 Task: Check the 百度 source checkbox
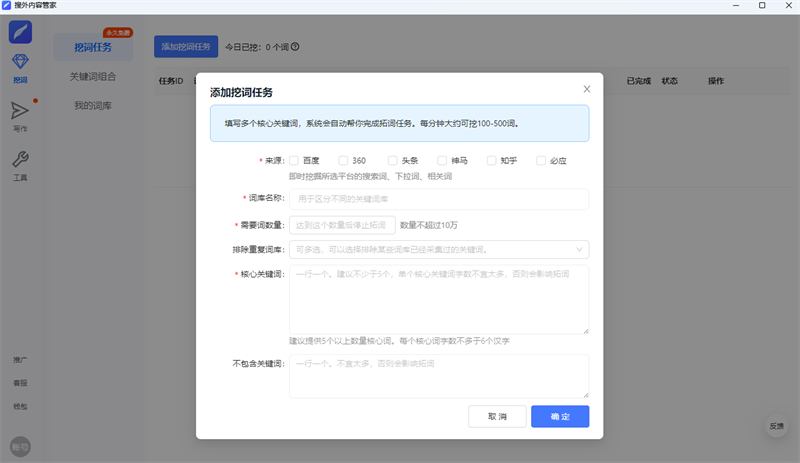coord(294,160)
